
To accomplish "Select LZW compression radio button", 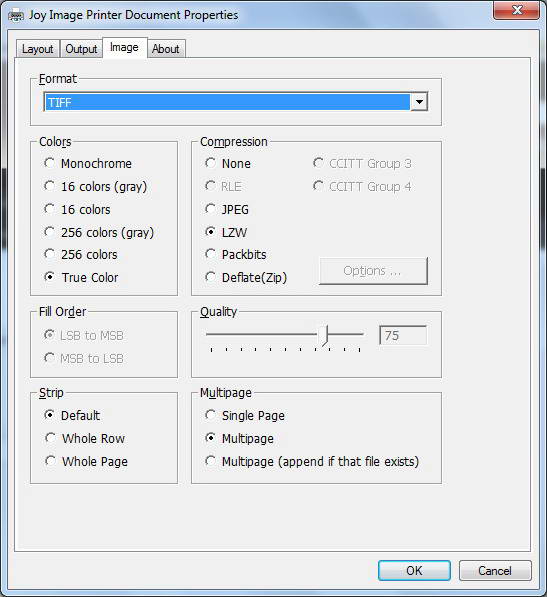I will tap(226, 232).
